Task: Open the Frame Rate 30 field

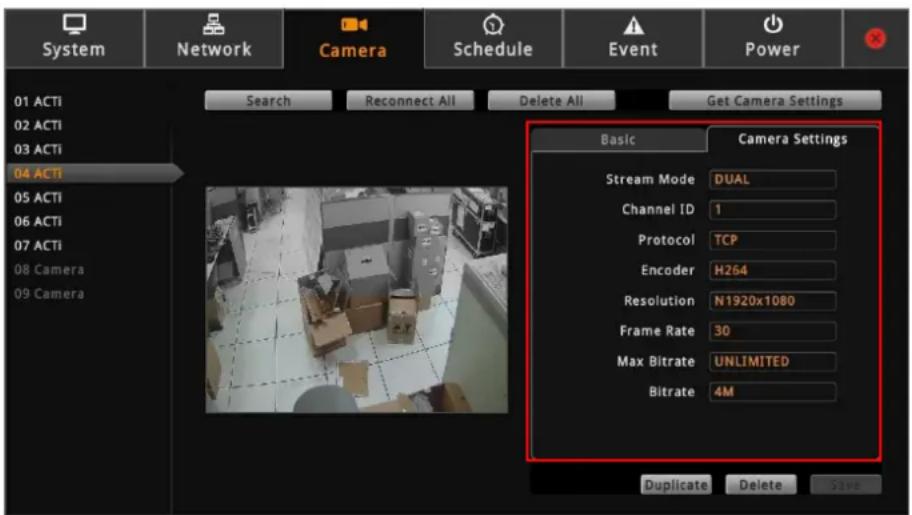Action: 772,331
